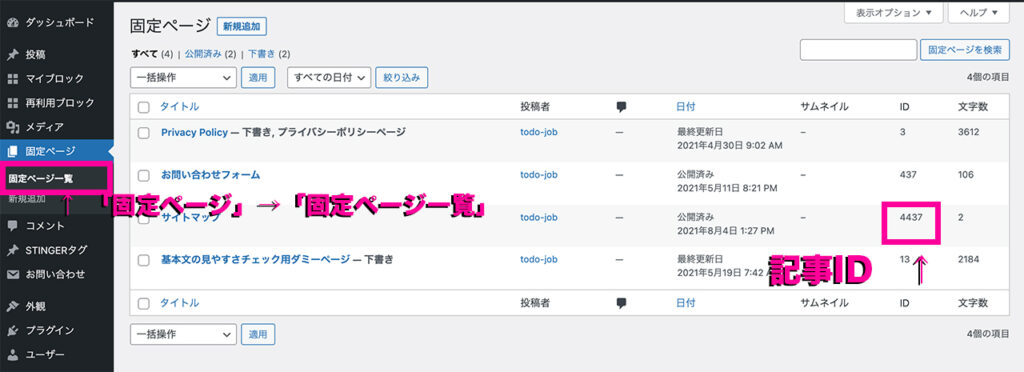Click the 投稿 pin icon in sidebar
Viewport: 1024px width, 372px height.
12,55
